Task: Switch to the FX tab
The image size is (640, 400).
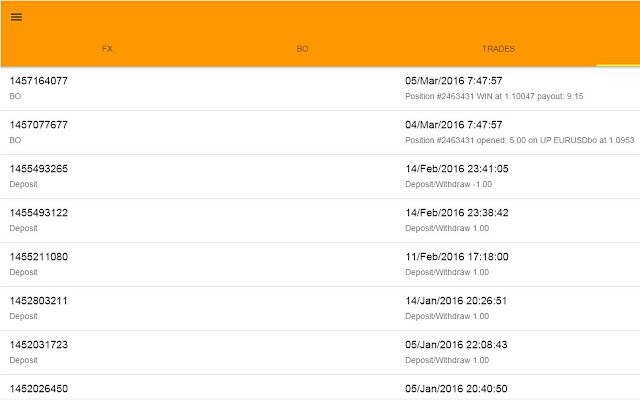Action: coord(107,49)
